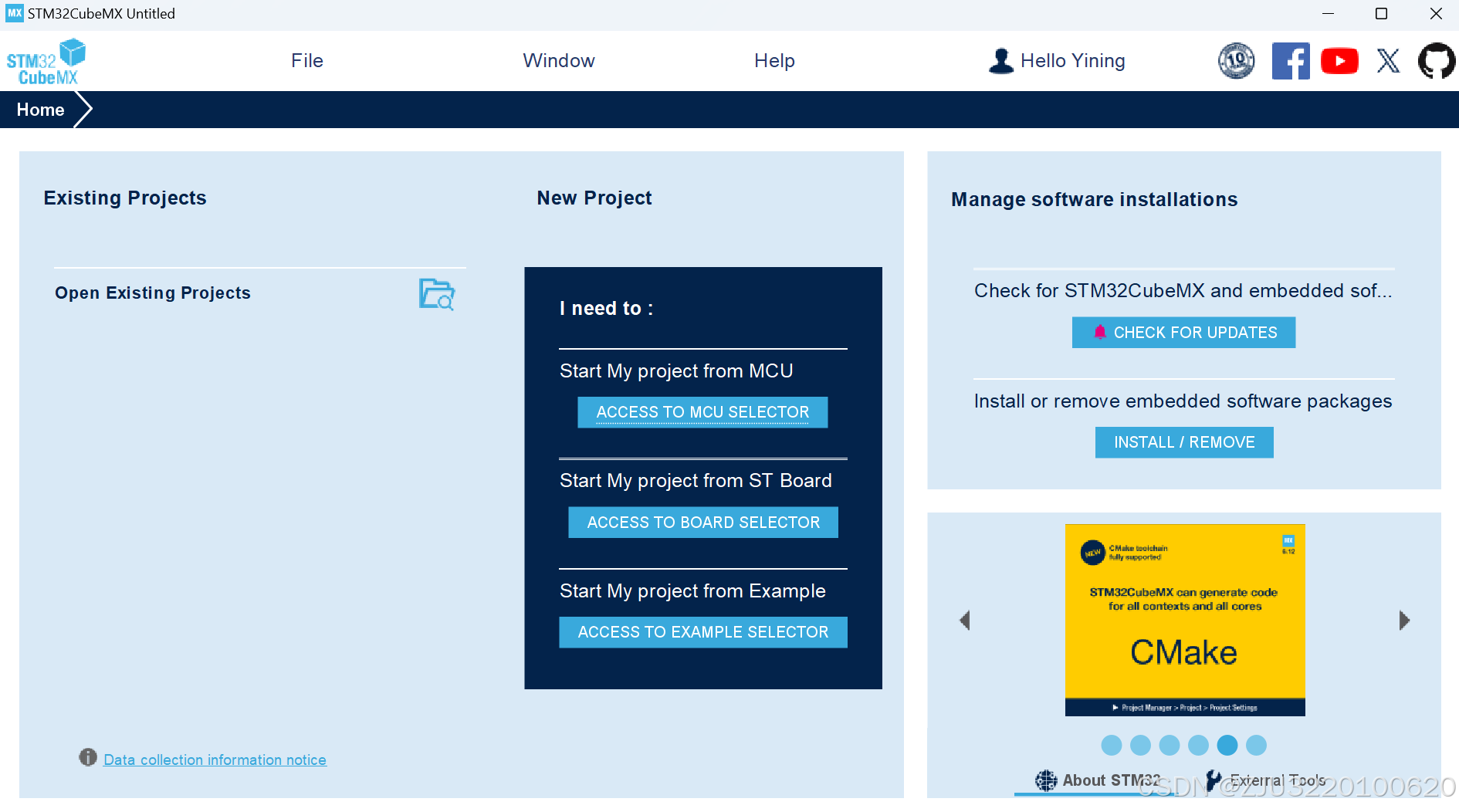Image resolution: width=1459 pixels, height=812 pixels.
Task: Click Open Existing Projects label
Action: [153, 293]
